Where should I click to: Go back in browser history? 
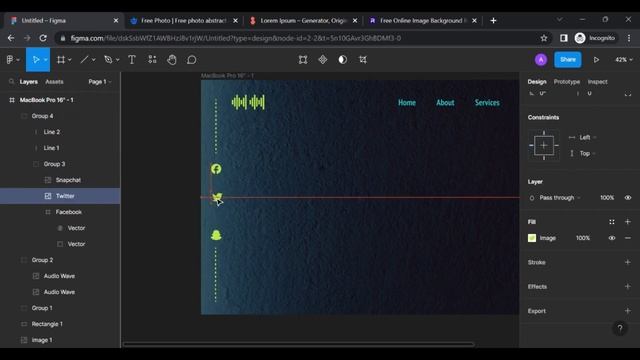(x=11, y=38)
